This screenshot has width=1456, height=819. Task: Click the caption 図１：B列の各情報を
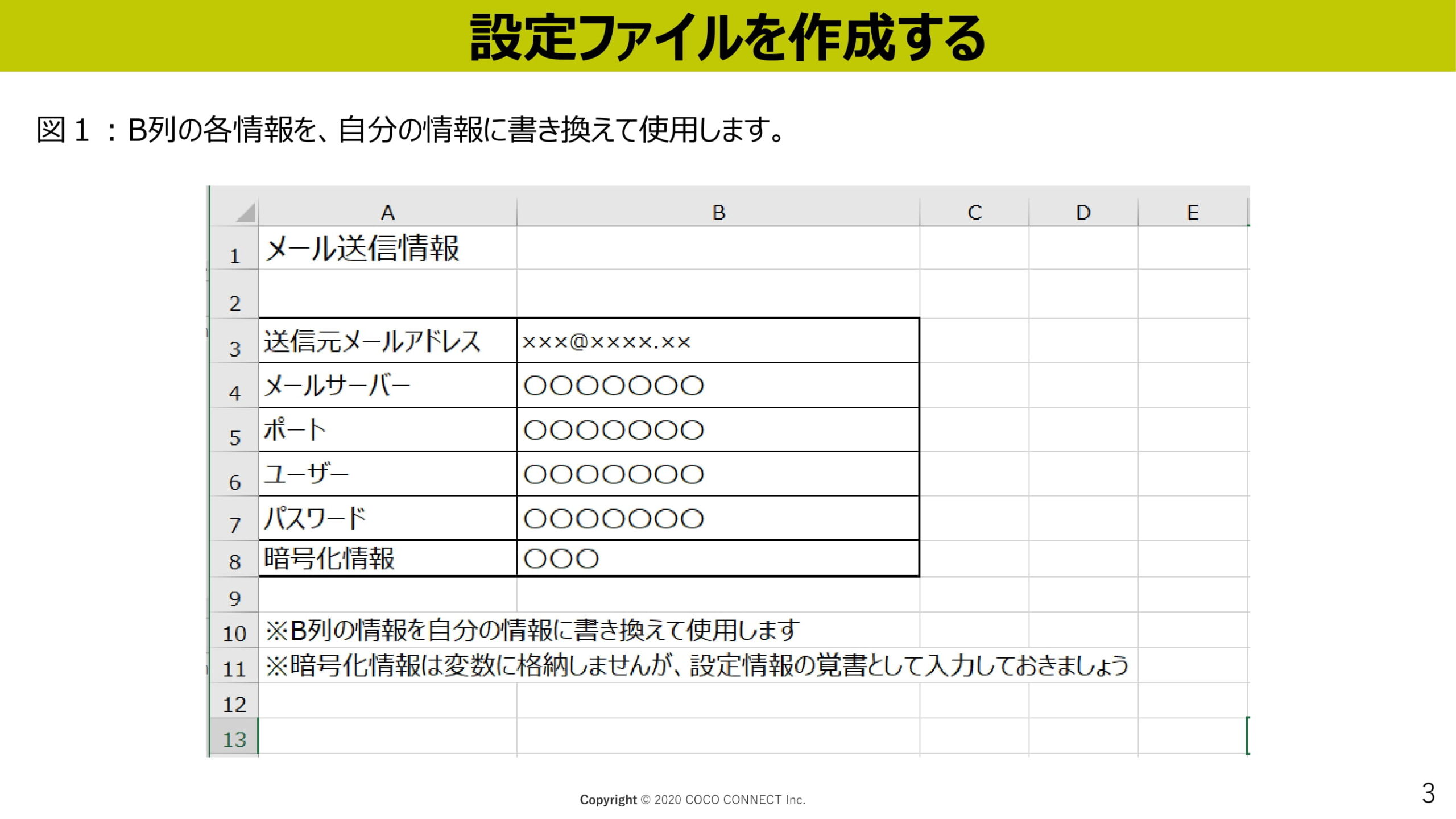[x=411, y=130]
